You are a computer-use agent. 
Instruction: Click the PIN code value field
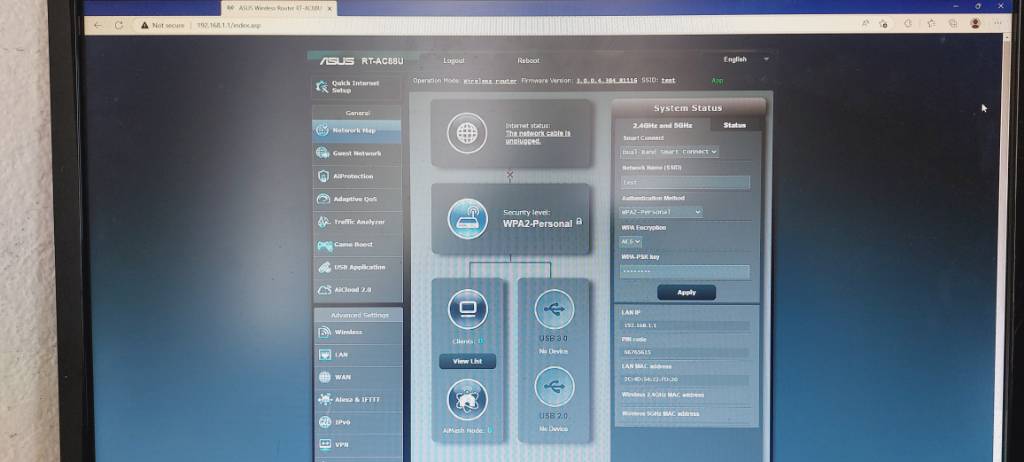point(686,352)
